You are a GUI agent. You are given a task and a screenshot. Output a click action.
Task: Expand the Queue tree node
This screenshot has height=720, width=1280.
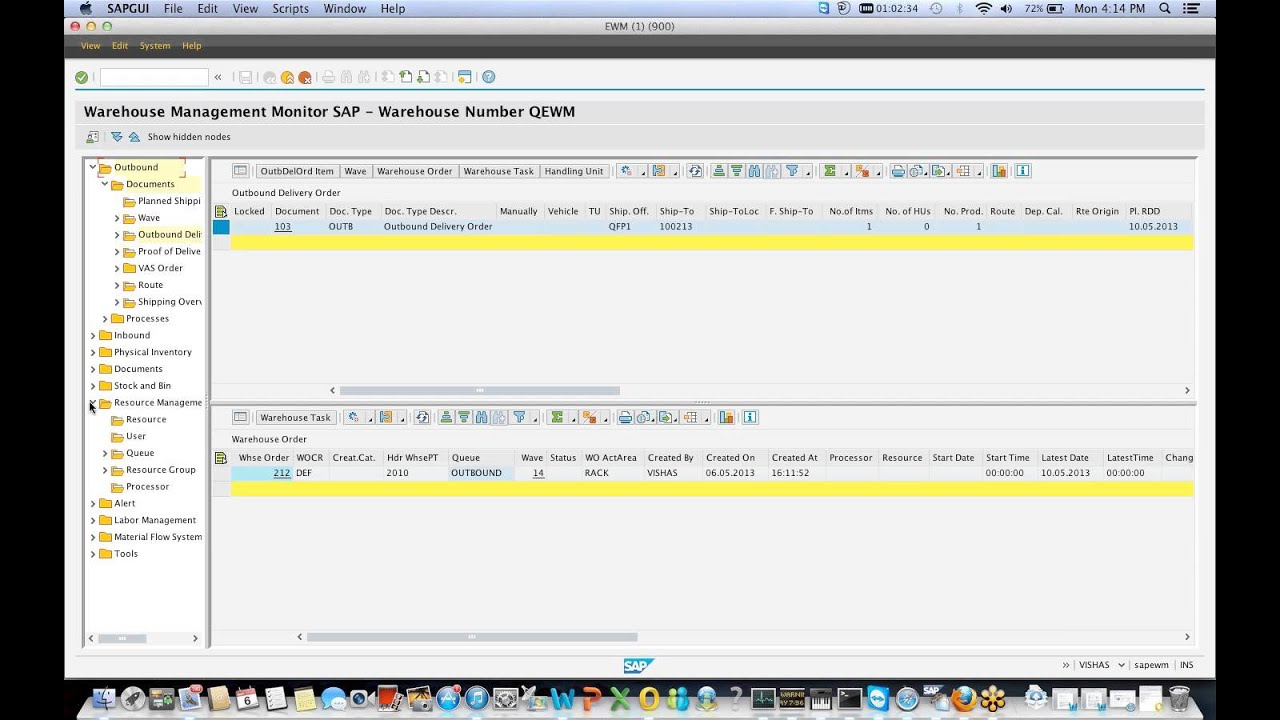[105, 453]
